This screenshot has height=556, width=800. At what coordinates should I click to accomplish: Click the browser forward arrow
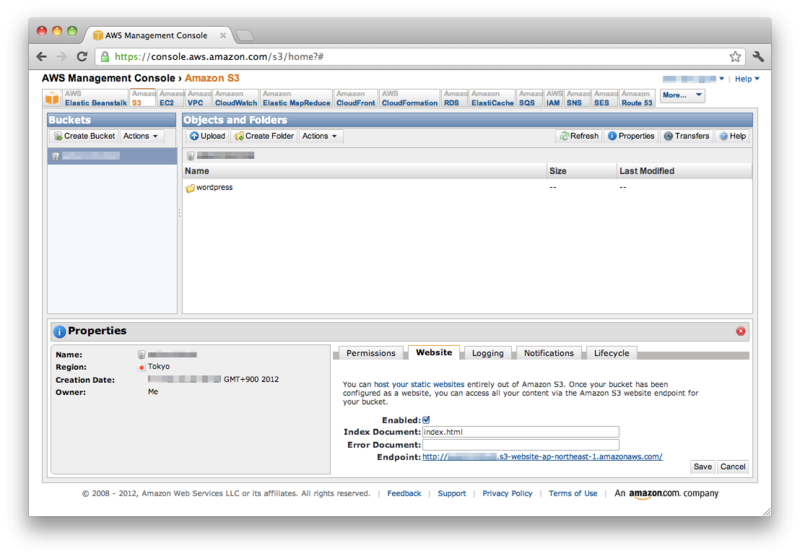62,57
